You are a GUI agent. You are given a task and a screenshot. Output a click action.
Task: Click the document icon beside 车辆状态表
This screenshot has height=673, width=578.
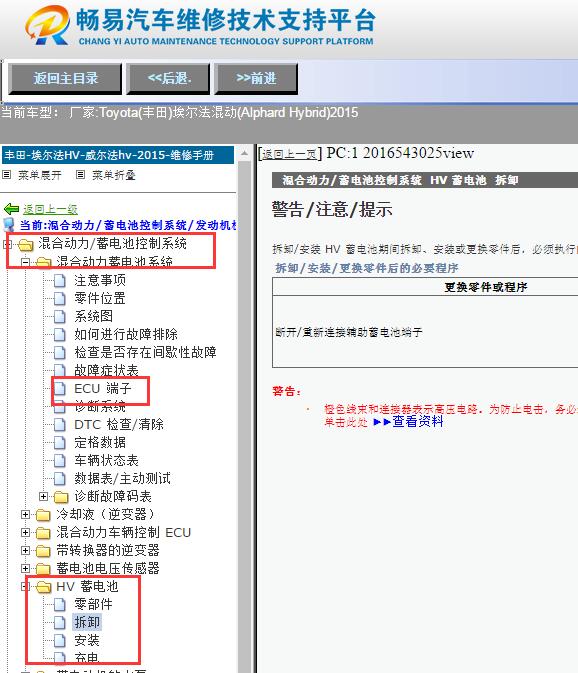point(60,461)
